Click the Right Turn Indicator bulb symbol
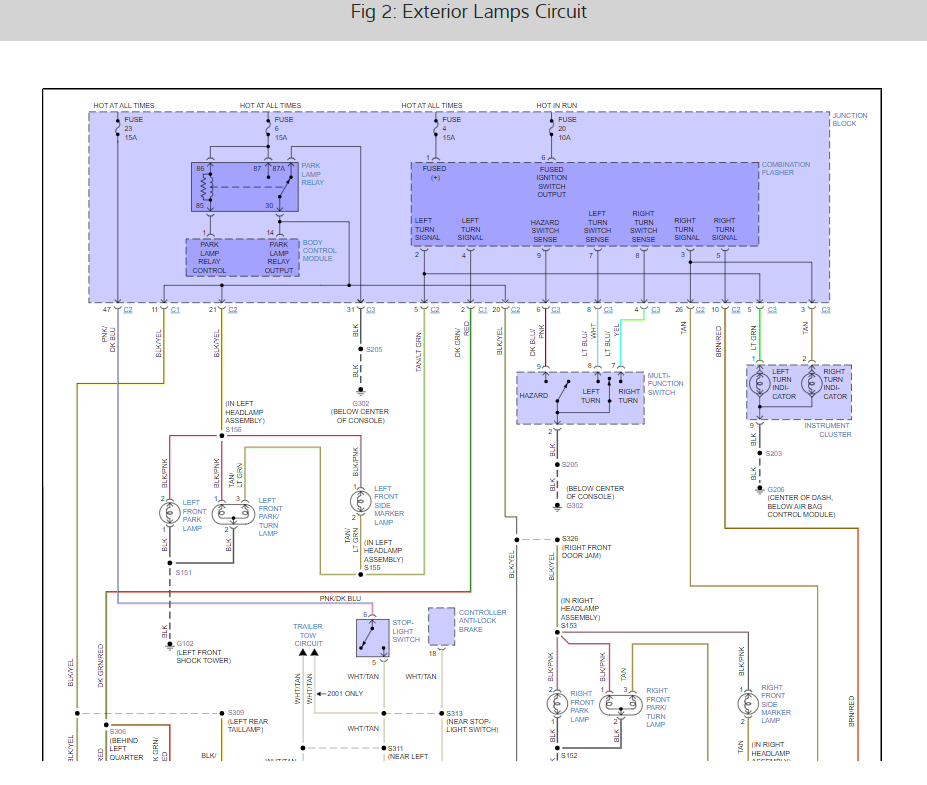 pyautogui.click(x=811, y=383)
